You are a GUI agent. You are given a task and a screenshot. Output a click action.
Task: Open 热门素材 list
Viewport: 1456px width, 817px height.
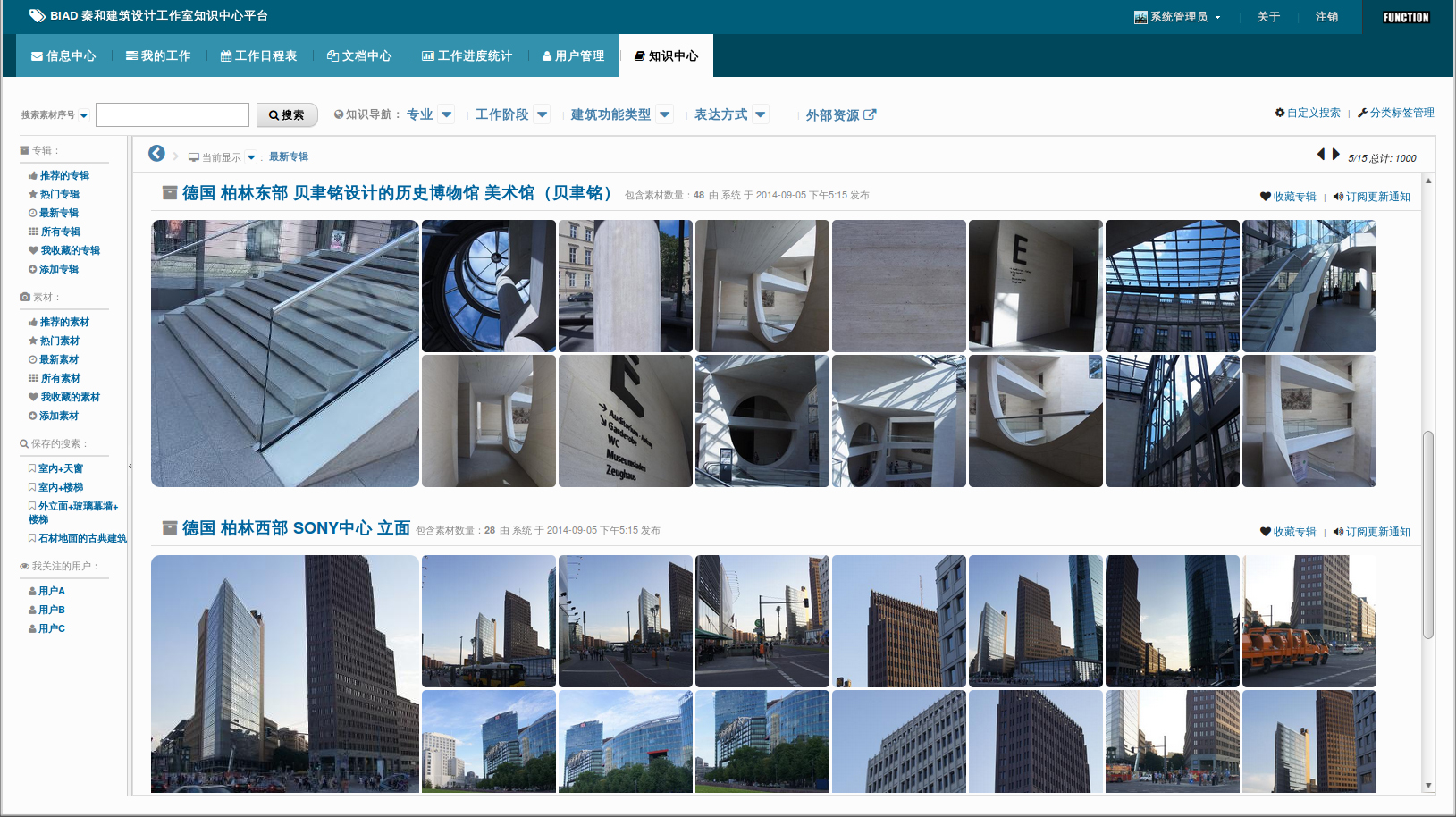click(x=54, y=341)
